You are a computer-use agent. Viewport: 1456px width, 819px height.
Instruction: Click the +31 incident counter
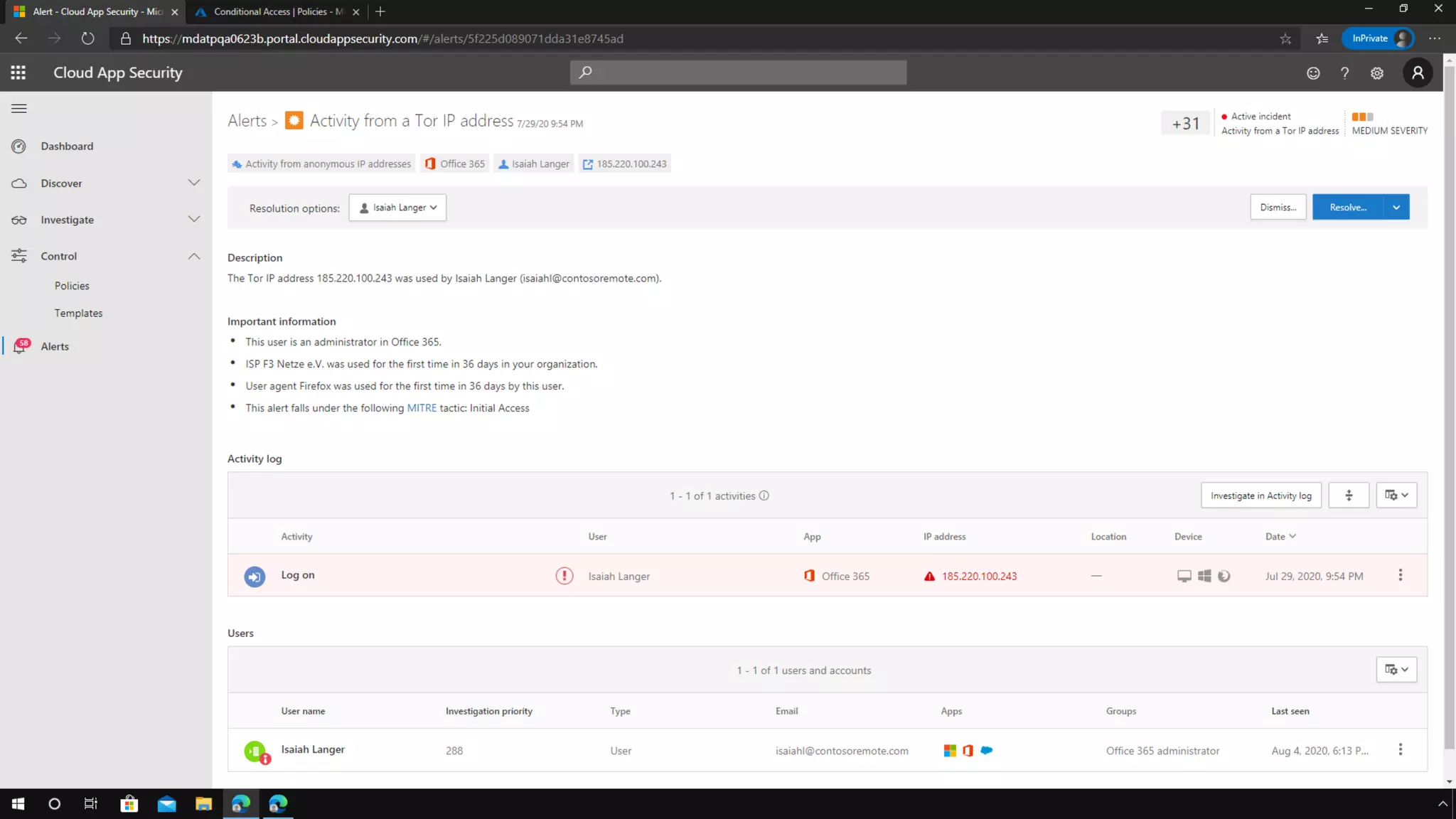pos(1185,124)
